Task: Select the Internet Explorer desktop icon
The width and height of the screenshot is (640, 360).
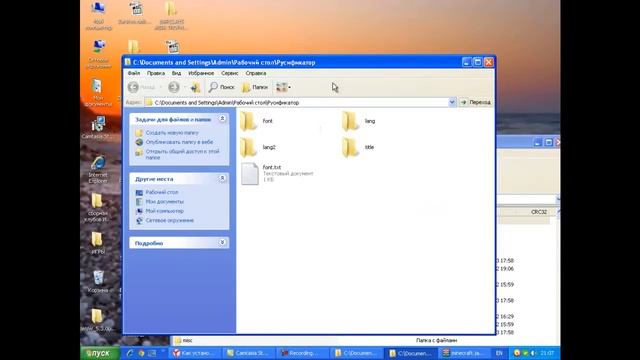Action: coord(98,169)
